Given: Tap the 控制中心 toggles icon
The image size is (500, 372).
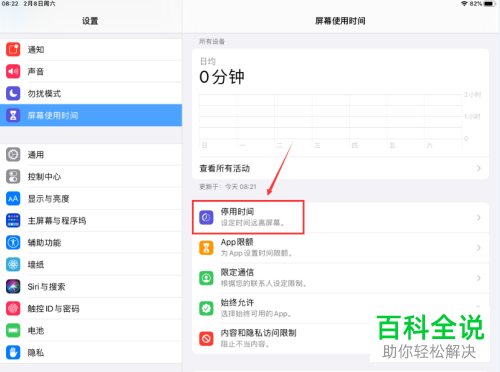Looking at the screenshot, I should pos(13,177).
